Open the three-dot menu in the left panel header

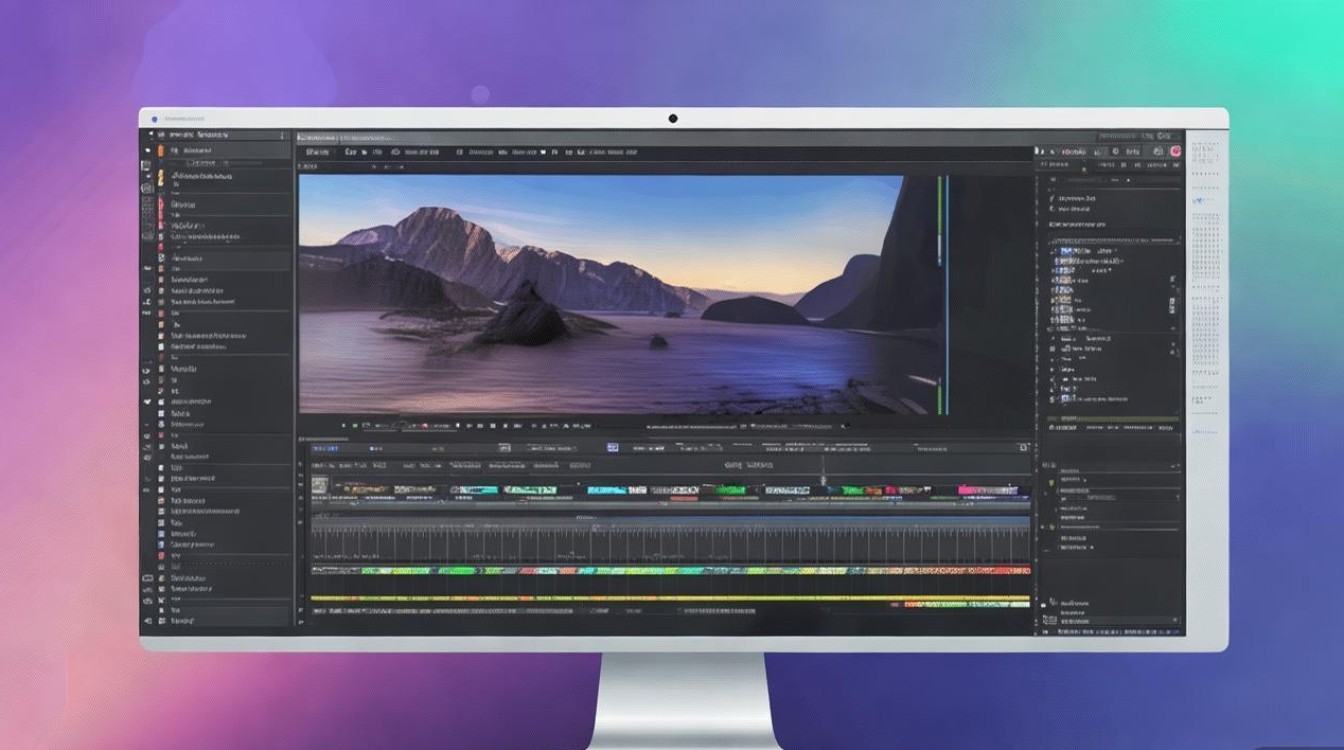point(283,134)
